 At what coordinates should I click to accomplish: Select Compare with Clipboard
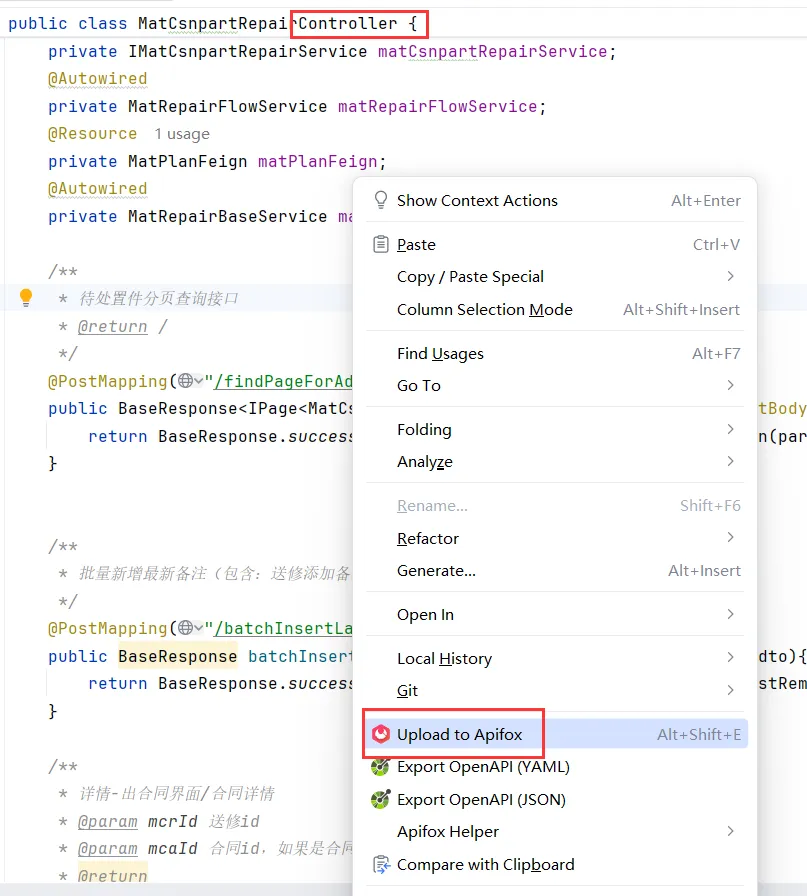pos(556,865)
